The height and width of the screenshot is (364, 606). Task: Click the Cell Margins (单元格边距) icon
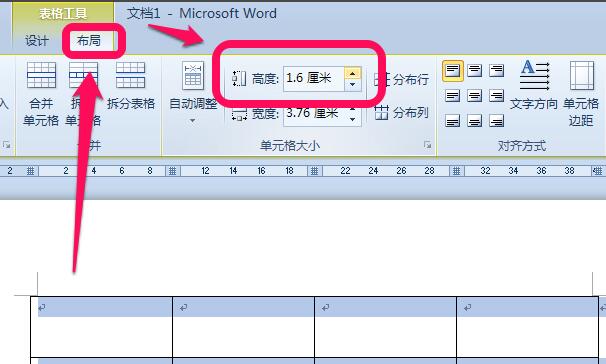[x=582, y=76]
